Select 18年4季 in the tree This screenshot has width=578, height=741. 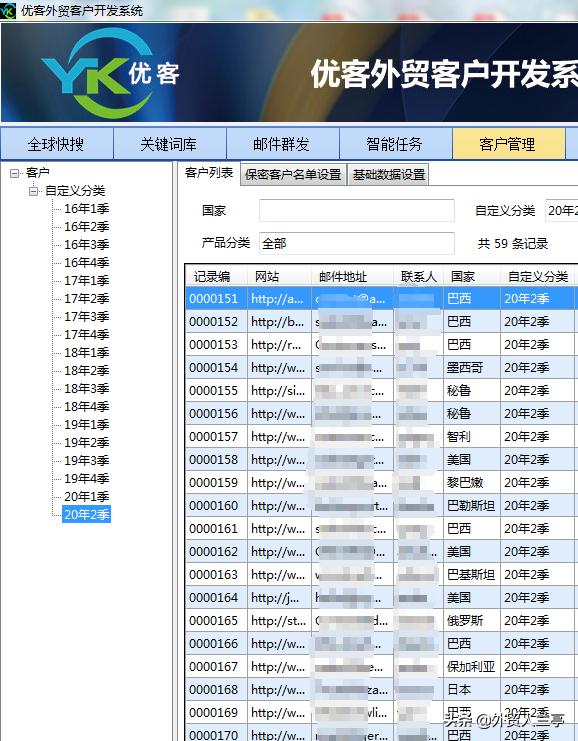86,406
